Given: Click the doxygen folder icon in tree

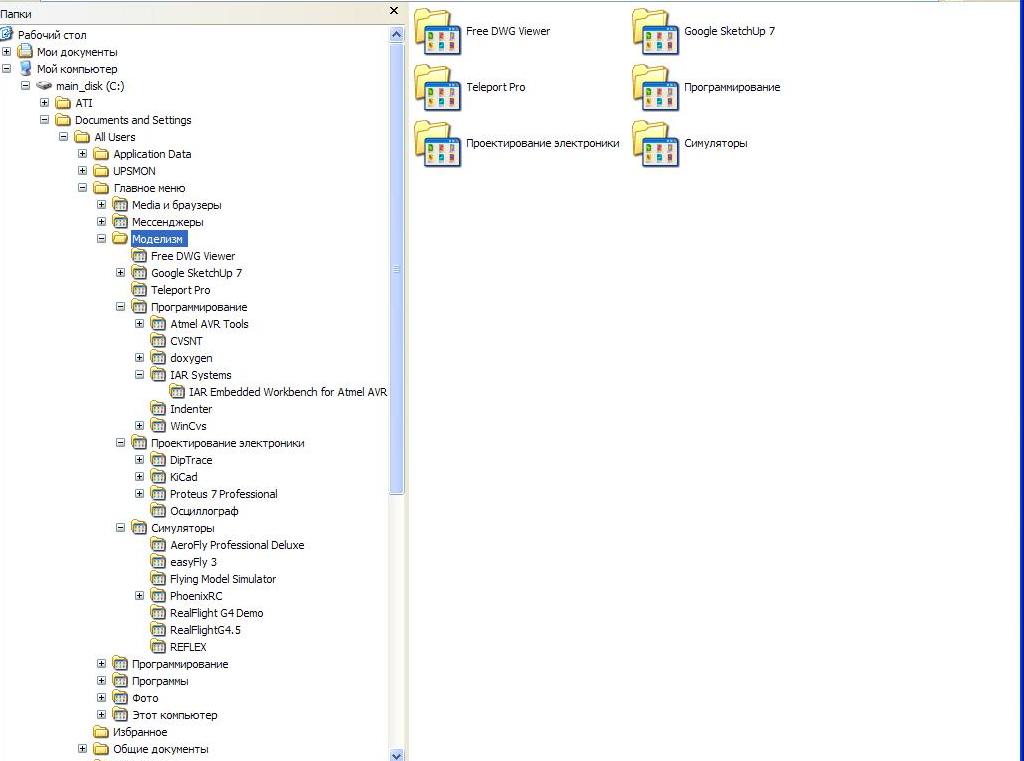Looking at the screenshot, I should click(158, 357).
